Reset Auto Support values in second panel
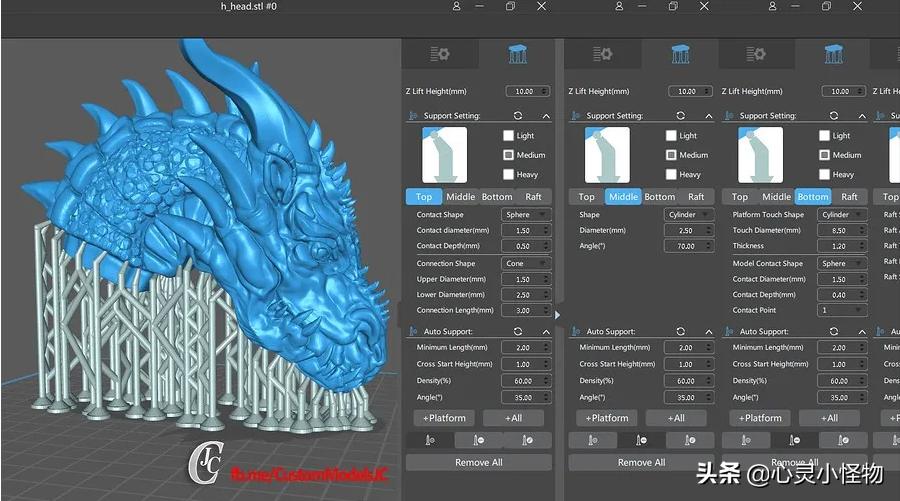The height and width of the screenshot is (501, 900). pyautogui.click(x=681, y=331)
